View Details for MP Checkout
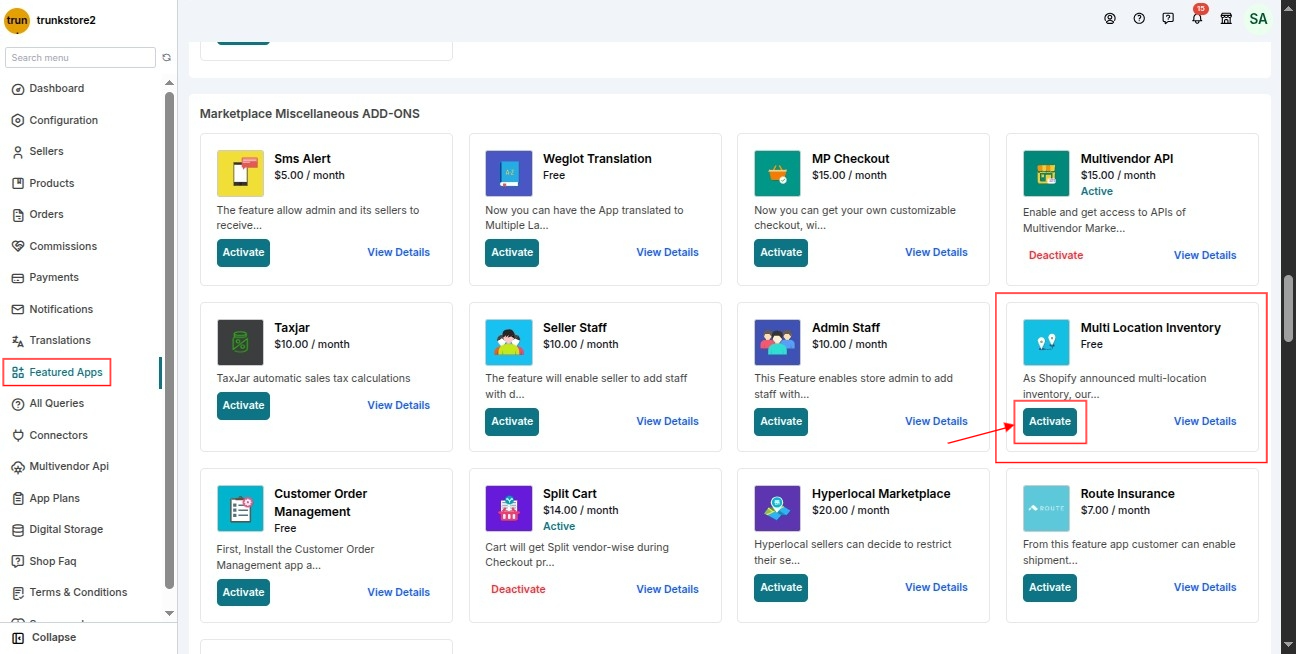This screenshot has width=1296, height=654. (x=937, y=252)
